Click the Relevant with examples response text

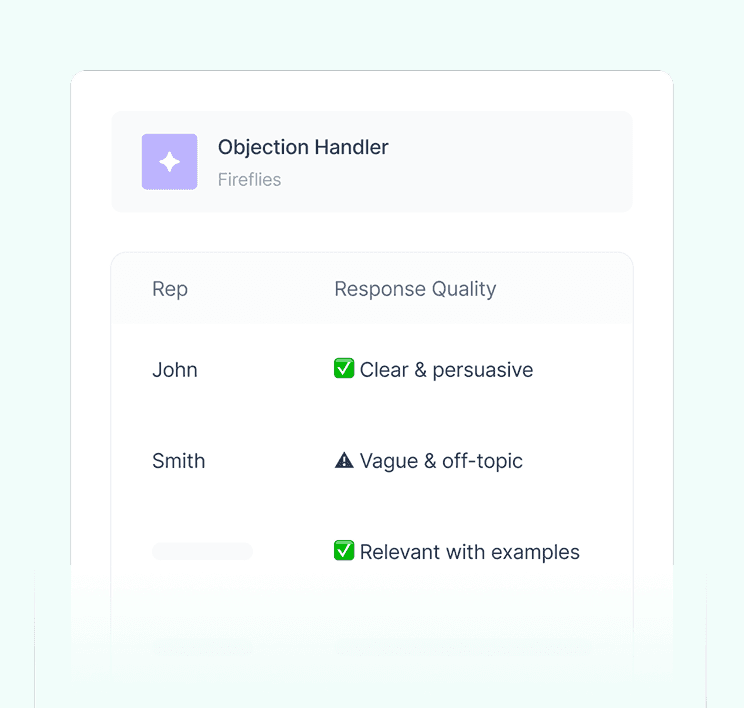coord(470,552)
